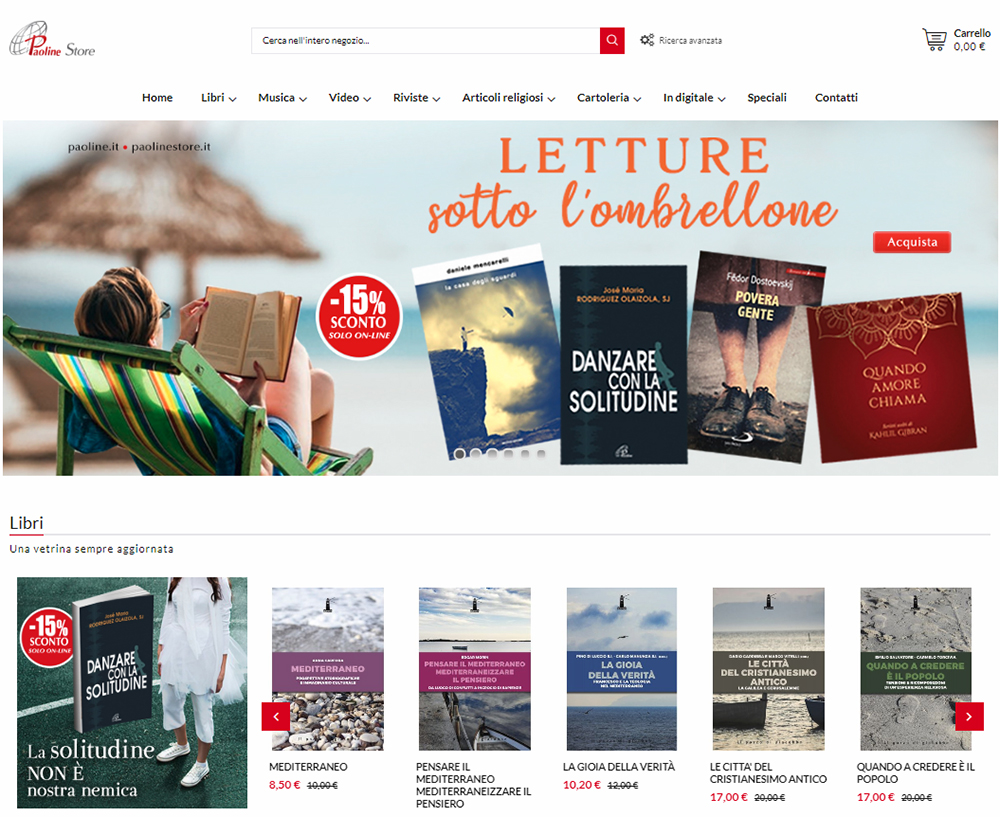The height and width of the screenshot is (817, 1000).
Task: Open the Speciali menu item
Action: point(767,98)
